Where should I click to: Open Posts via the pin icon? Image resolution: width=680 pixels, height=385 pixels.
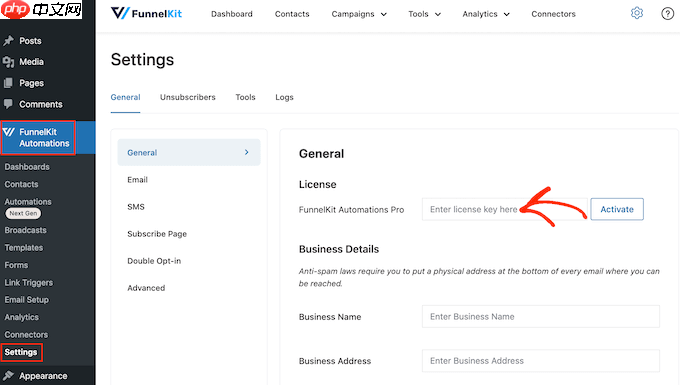[x=8, y=41]
